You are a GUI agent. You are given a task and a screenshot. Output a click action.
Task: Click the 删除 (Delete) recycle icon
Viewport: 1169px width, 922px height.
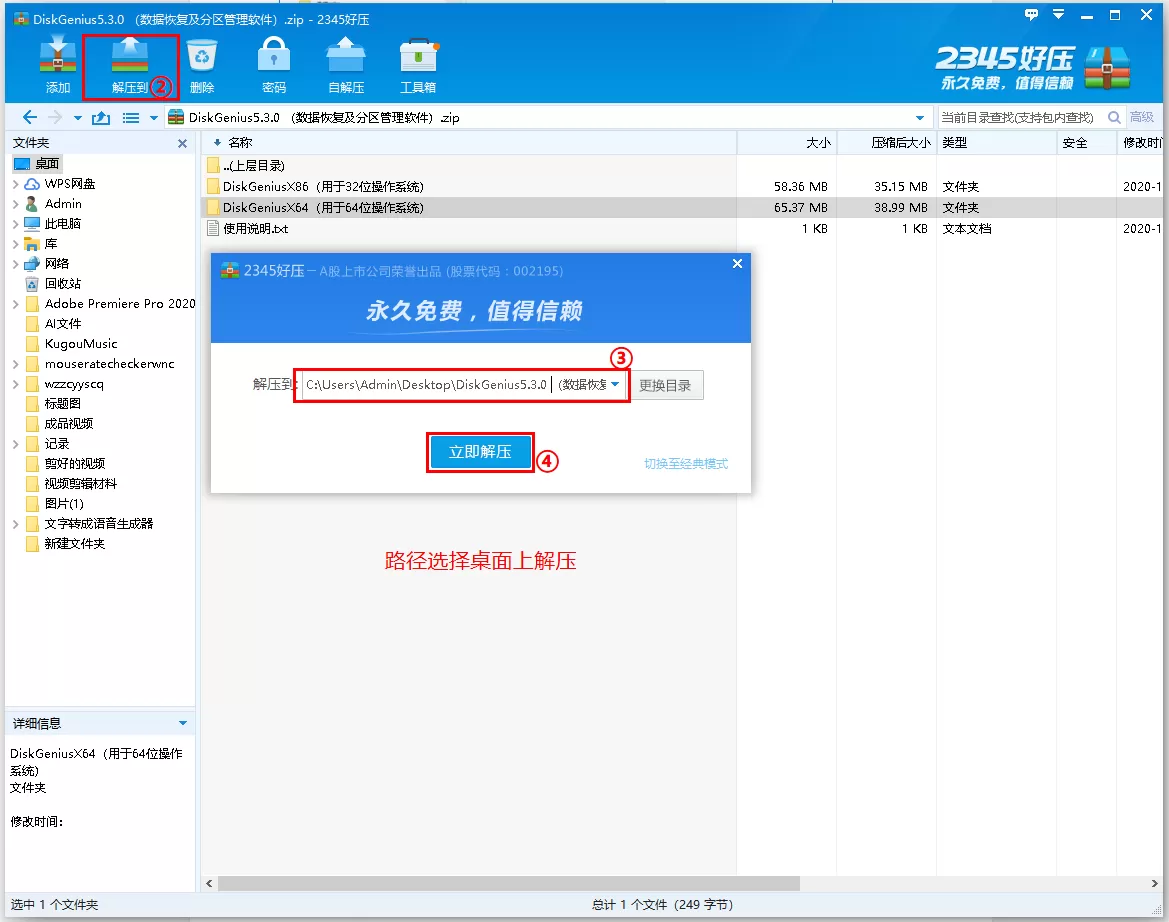click(x=202, y=64)
